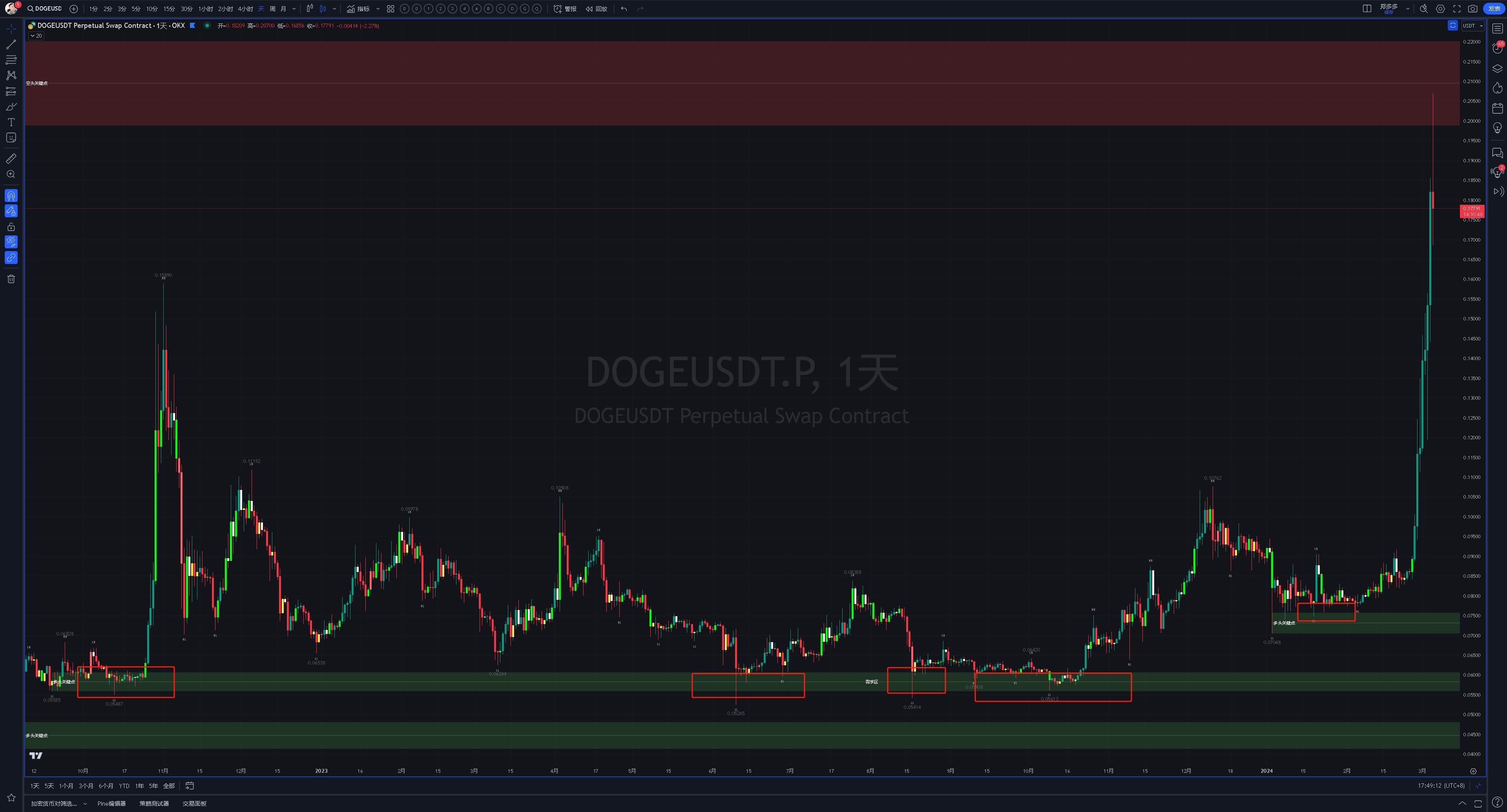Image resolution: width=1507 pixels, height=812 pixels.
Task: Open the alerts panel with badge 65
Action: pos(1498,48)
